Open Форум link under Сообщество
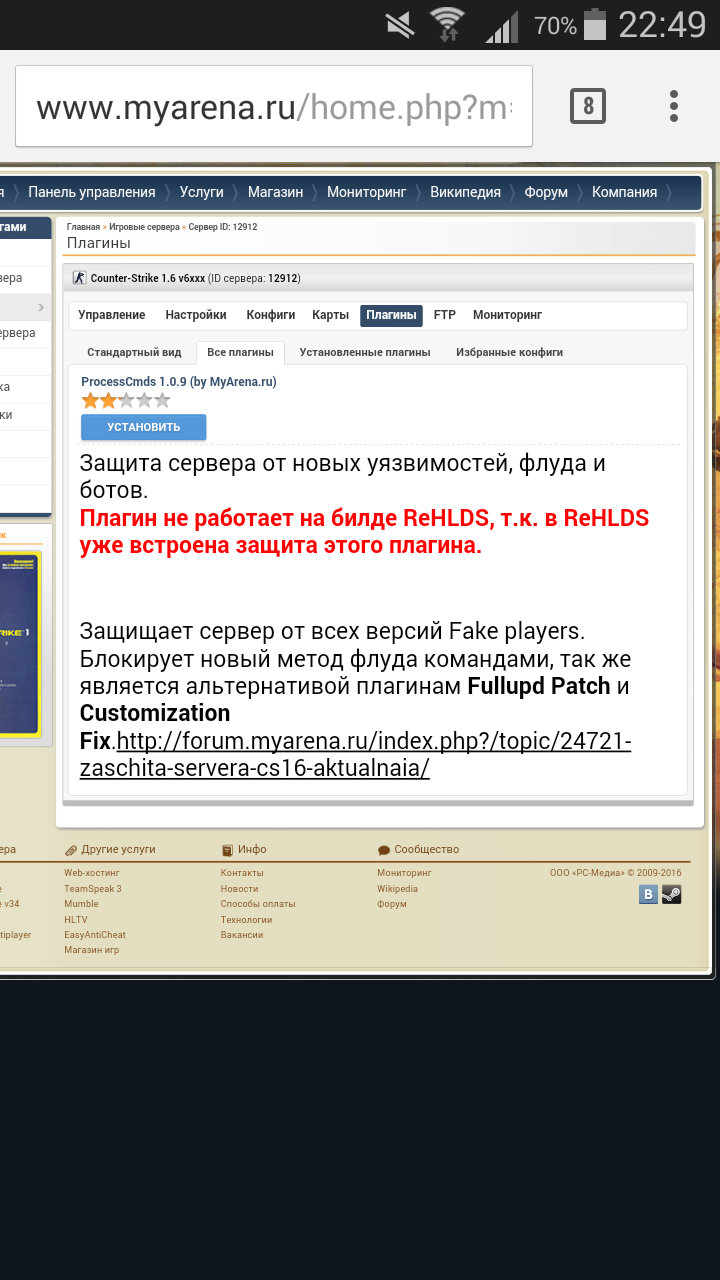Image resolution: width=720 pixels, height=1280 pixels. (392, 904)
